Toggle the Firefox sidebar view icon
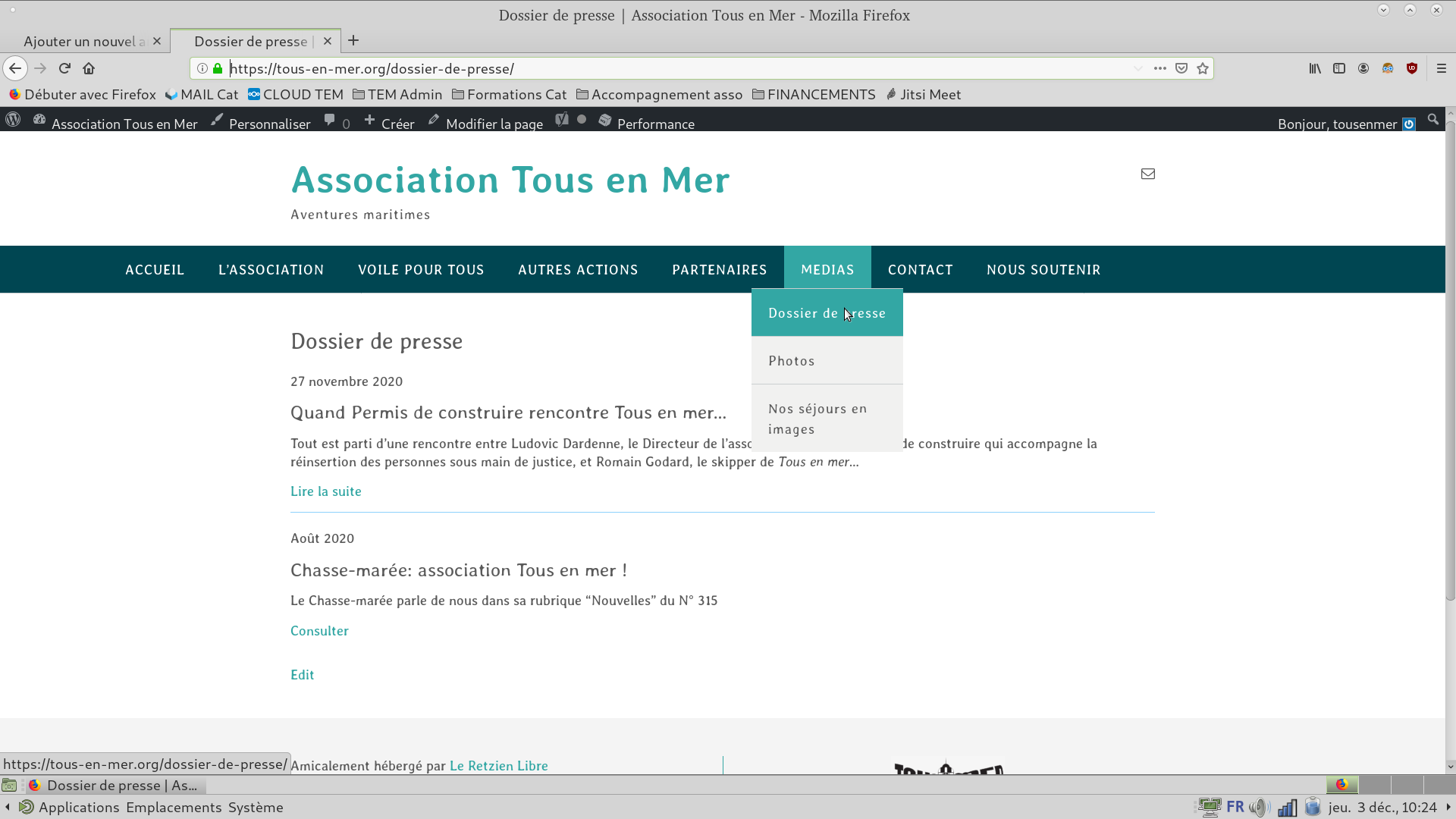Screen dimensions: 1456x819 pos(1339,68)
